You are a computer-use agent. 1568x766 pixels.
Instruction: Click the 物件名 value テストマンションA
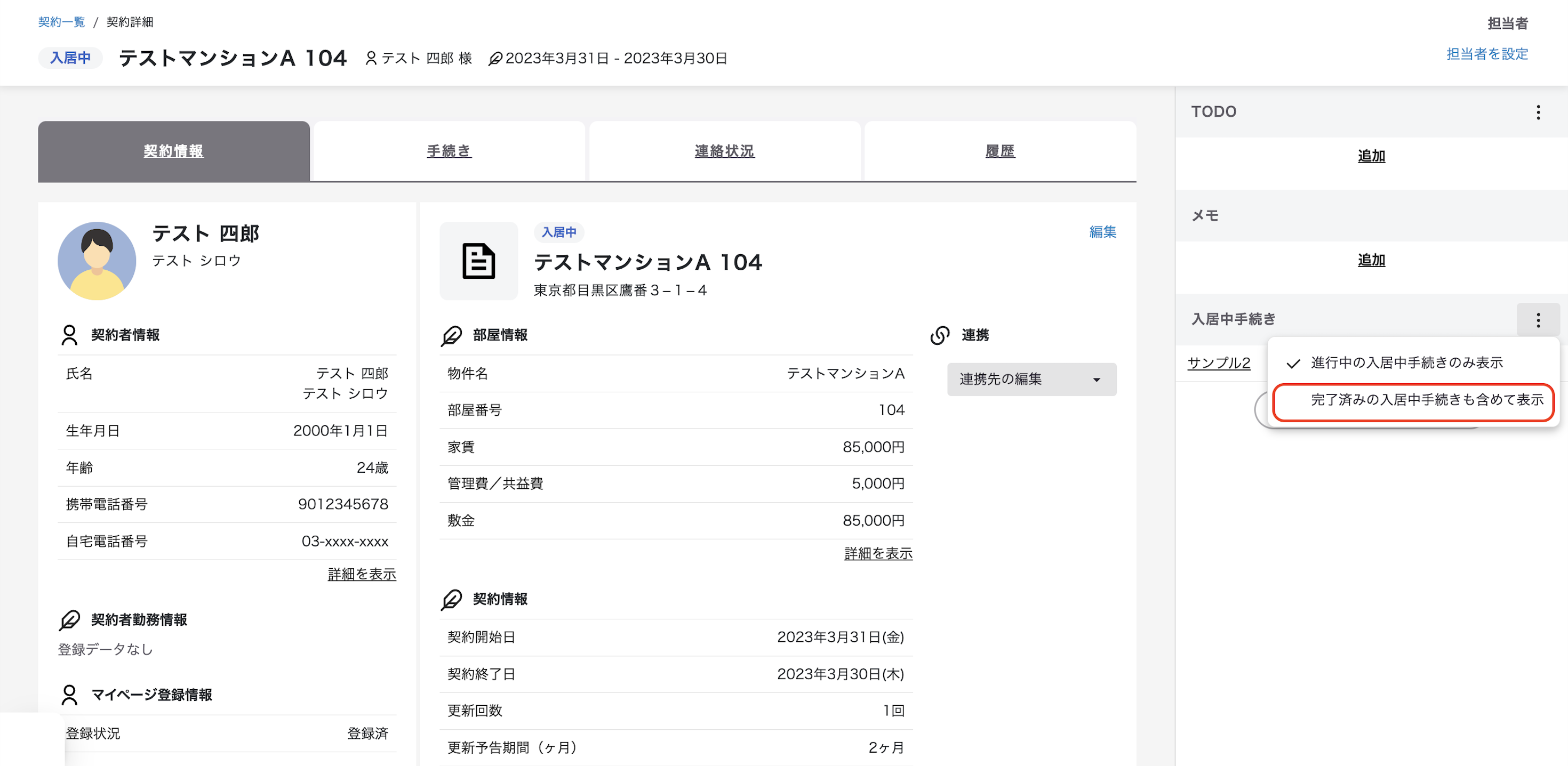tap(845, 374)
